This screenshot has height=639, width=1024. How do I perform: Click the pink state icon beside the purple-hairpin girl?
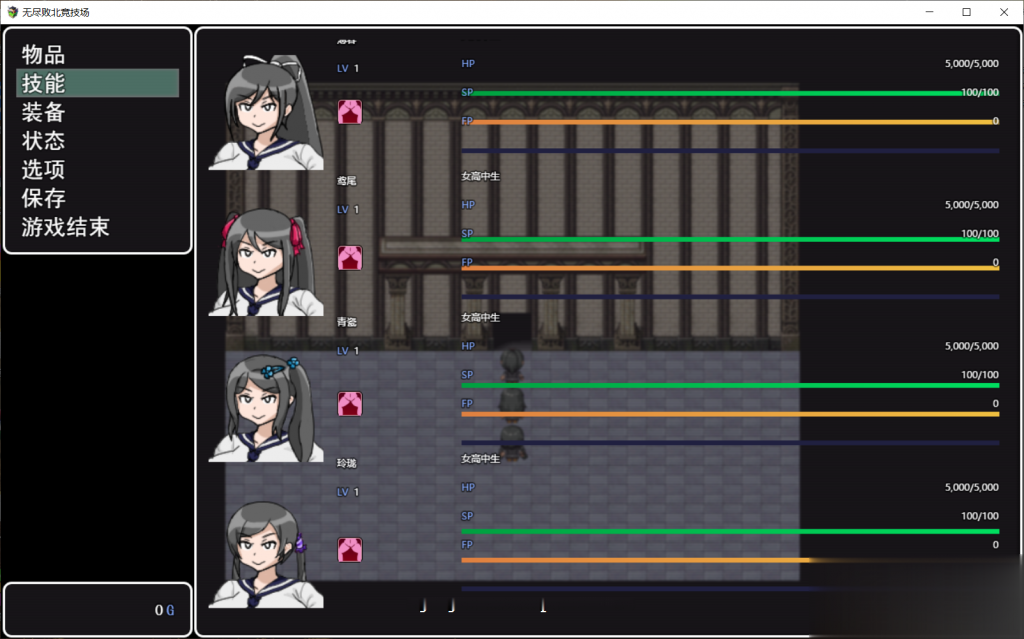pos(350,550)
